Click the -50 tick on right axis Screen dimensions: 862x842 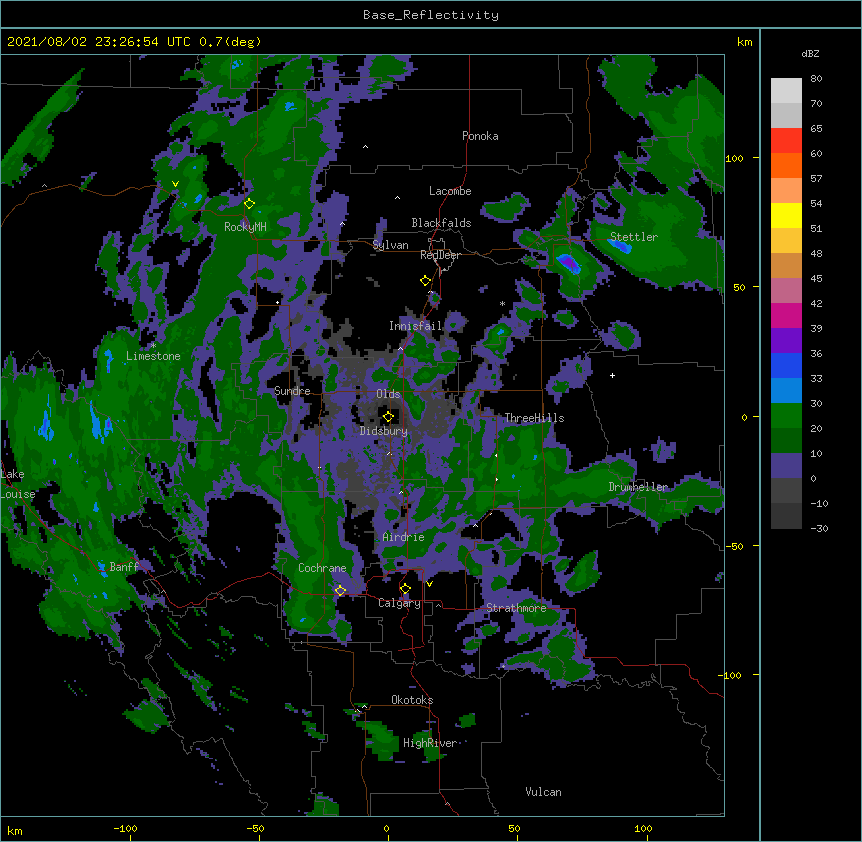click(x=734, y=546)
